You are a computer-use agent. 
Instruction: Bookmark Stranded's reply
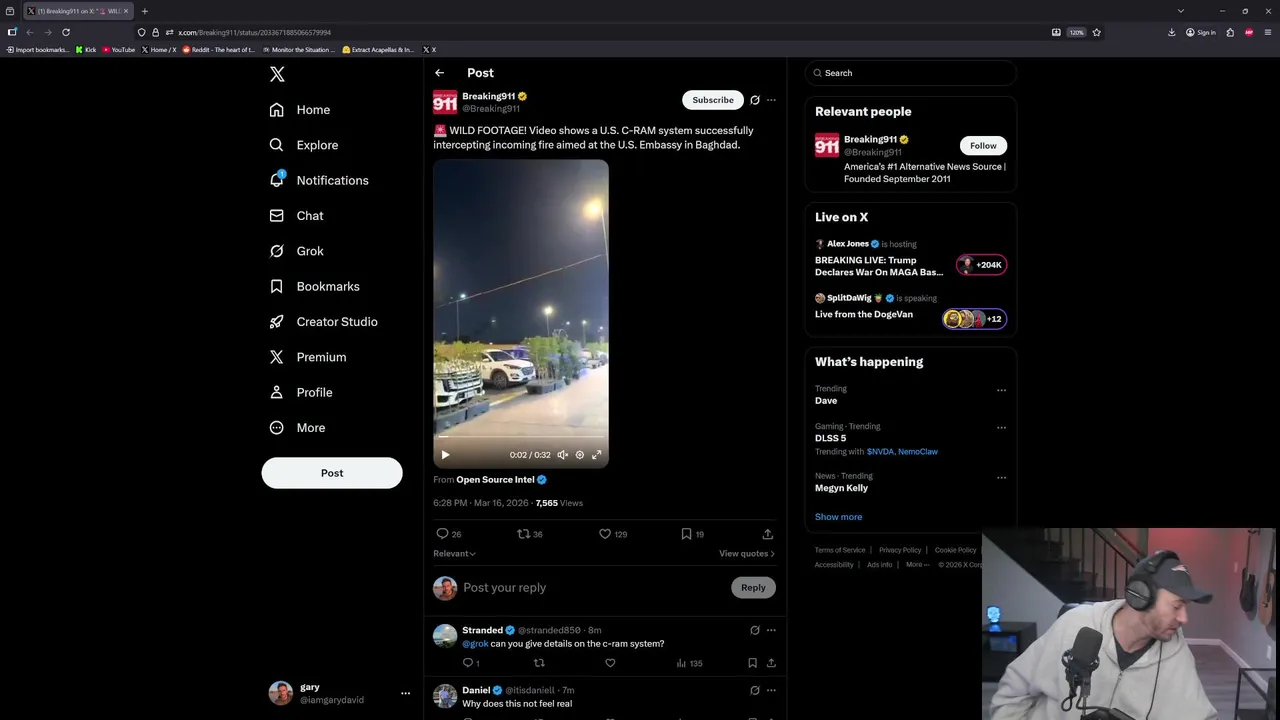point(752,663)
